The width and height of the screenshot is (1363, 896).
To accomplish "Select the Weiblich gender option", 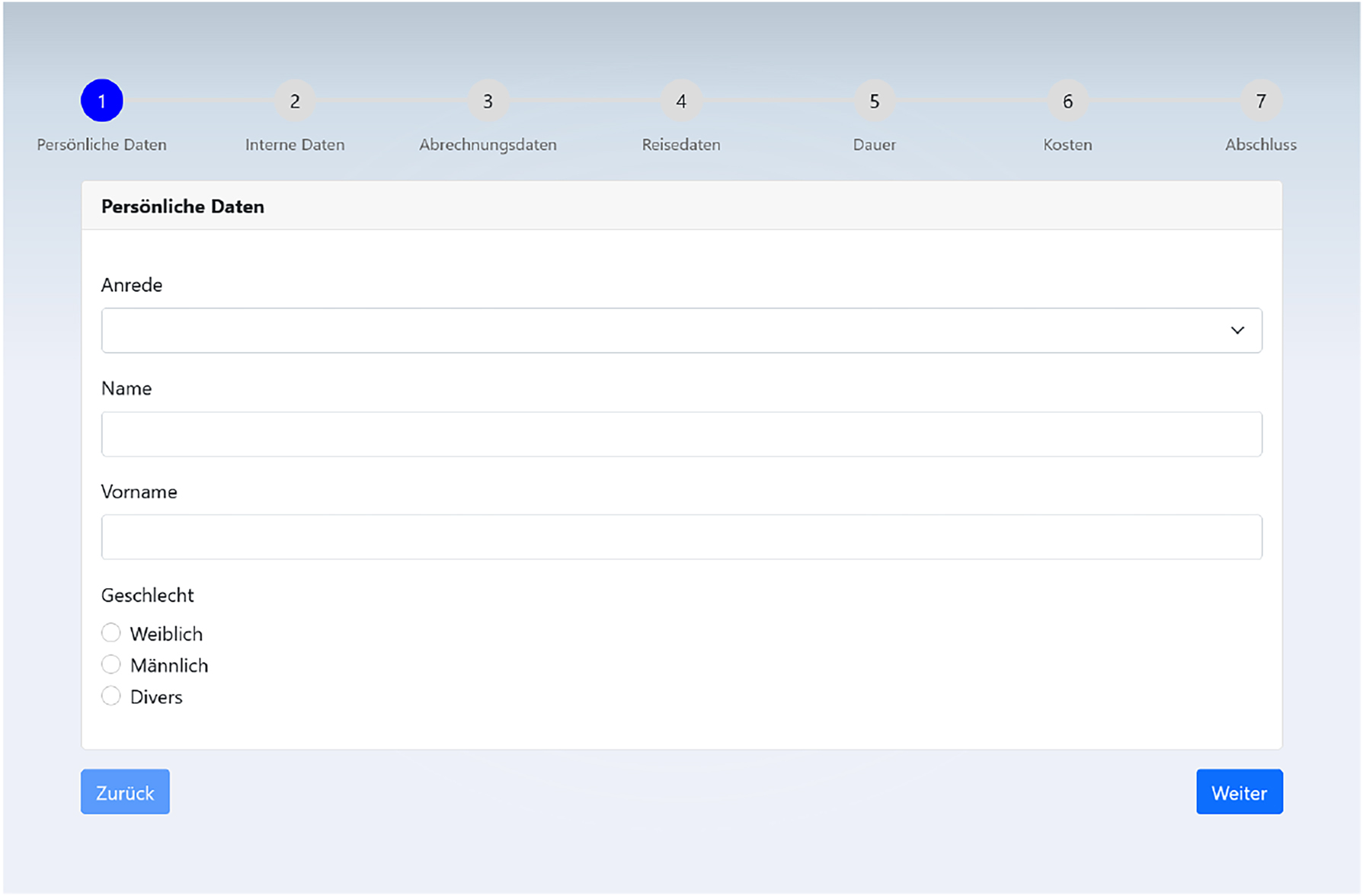I will (x=110, y=632).
